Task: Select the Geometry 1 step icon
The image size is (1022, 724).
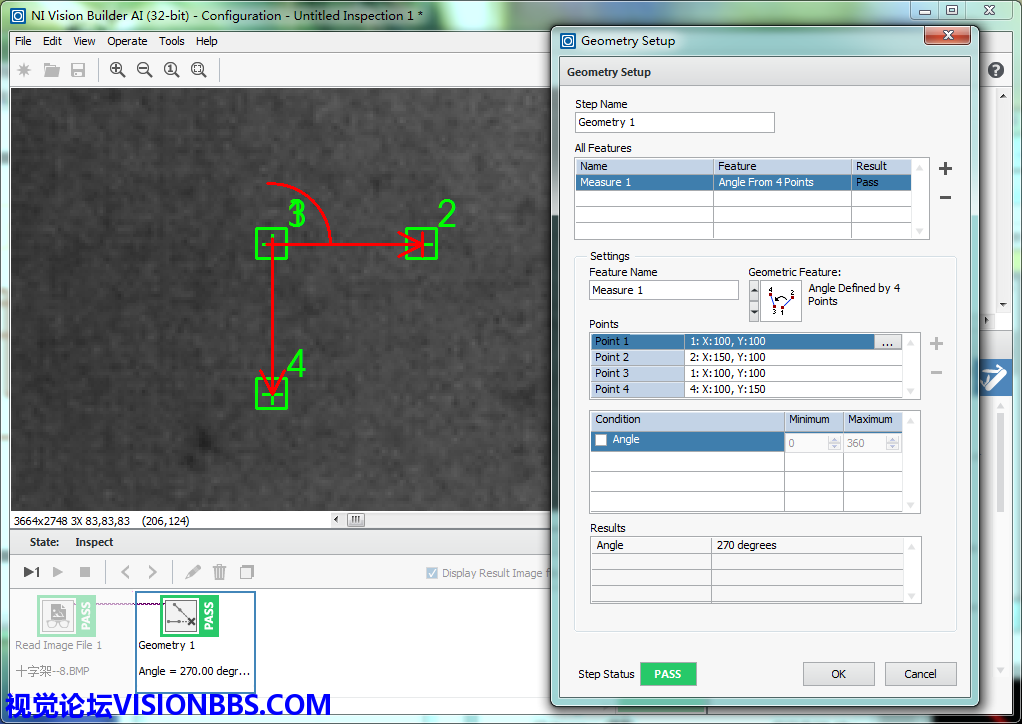Action: click(190, 615)
